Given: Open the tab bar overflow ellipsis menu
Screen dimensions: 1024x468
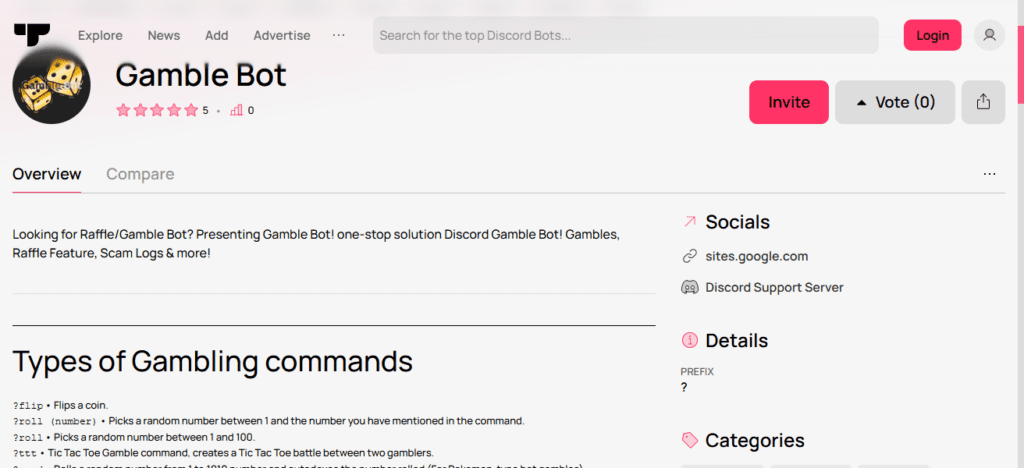Looking at the screenshot, I should [989, 174].
